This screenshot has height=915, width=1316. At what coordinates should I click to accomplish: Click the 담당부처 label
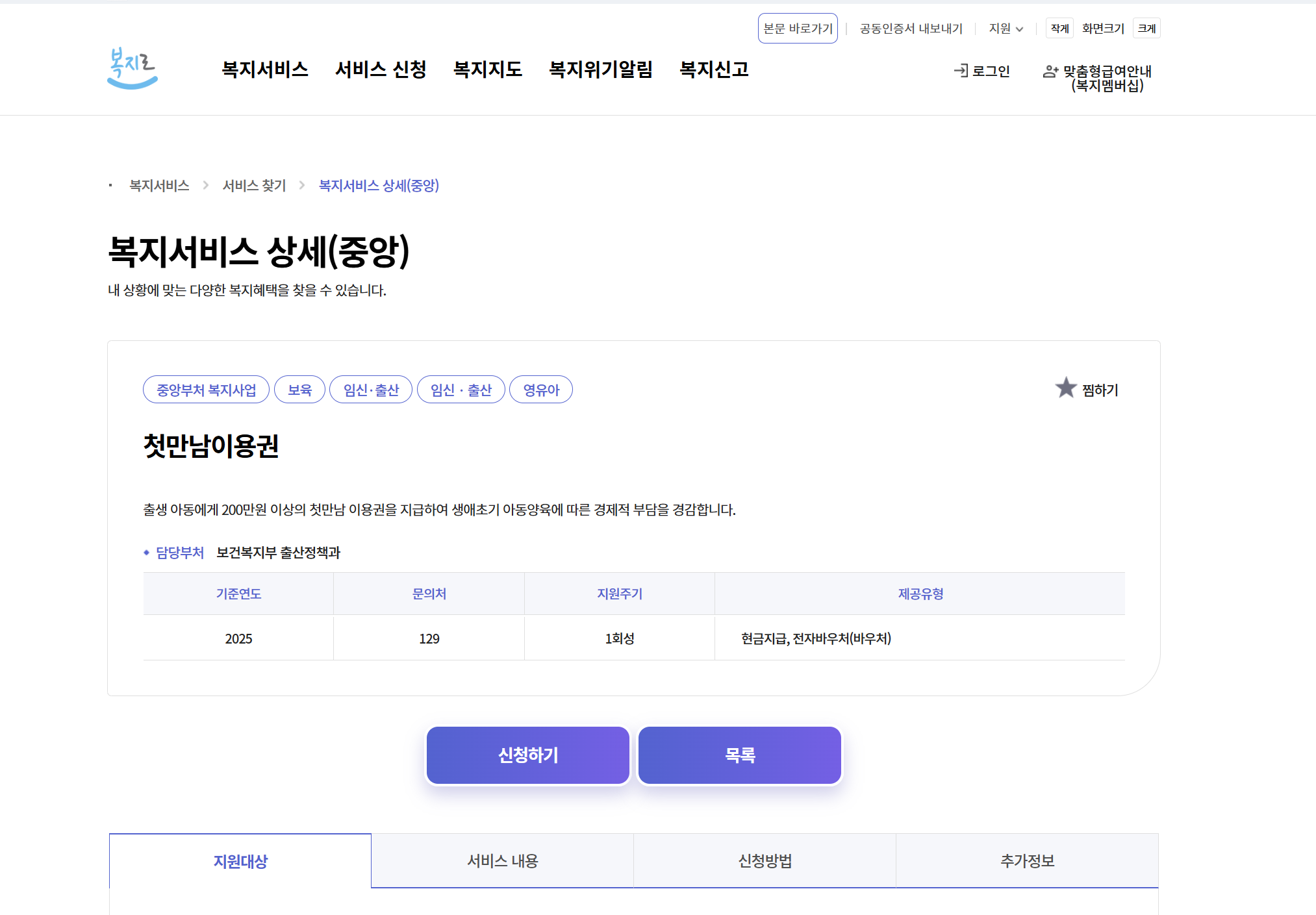pos(180,553)
